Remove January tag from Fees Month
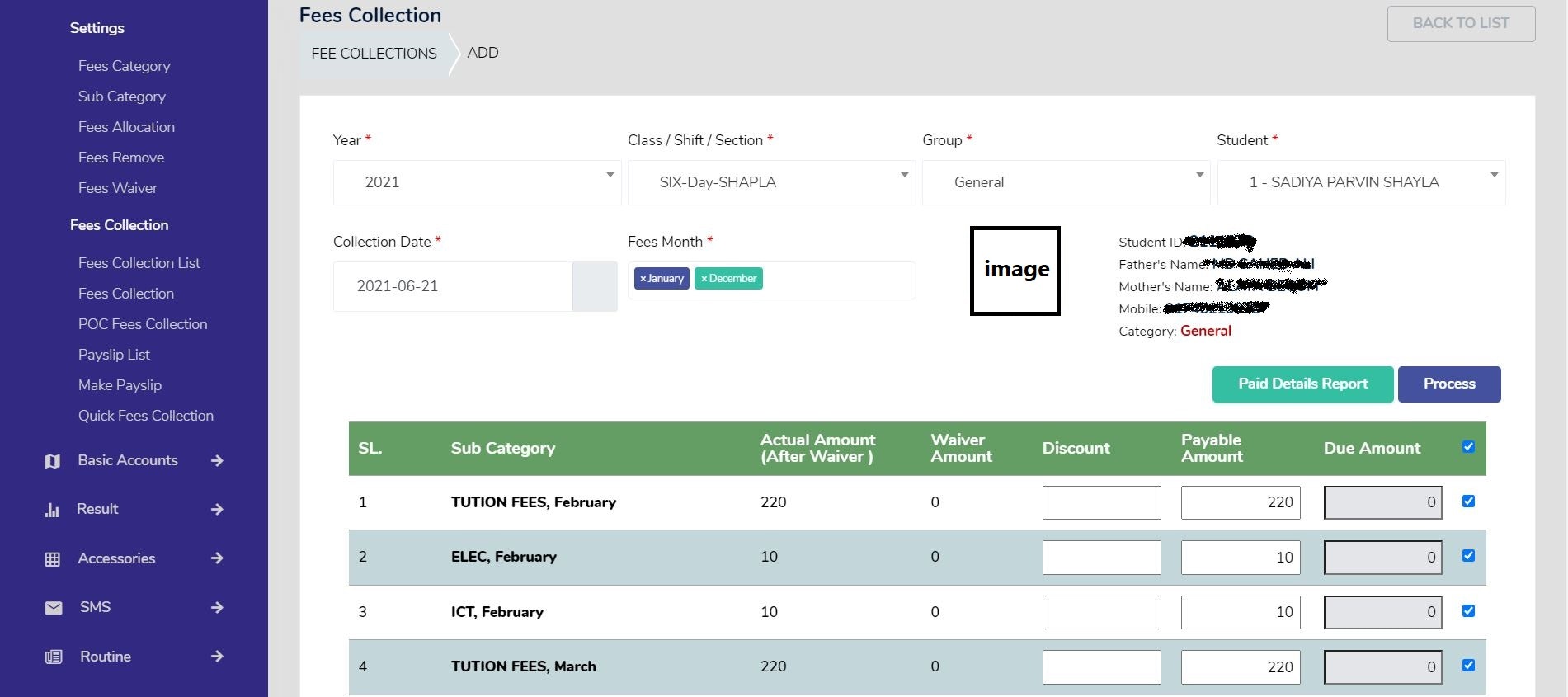Image resolution: width=1568 pixels, height=697 pixels. pyautogui.click(x=643, y=279)
